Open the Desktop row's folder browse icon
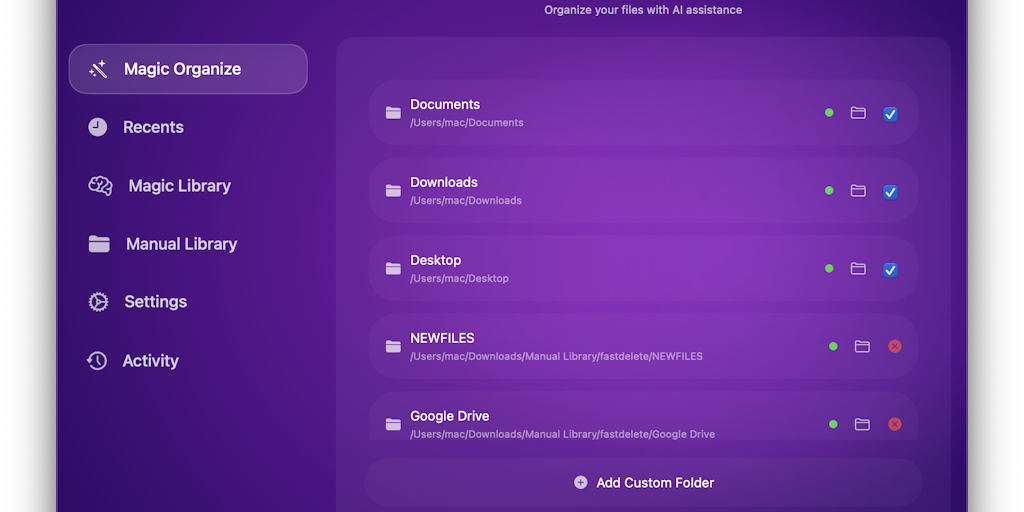This screenshot has height=512, width=1024. (x=858, y=269)
